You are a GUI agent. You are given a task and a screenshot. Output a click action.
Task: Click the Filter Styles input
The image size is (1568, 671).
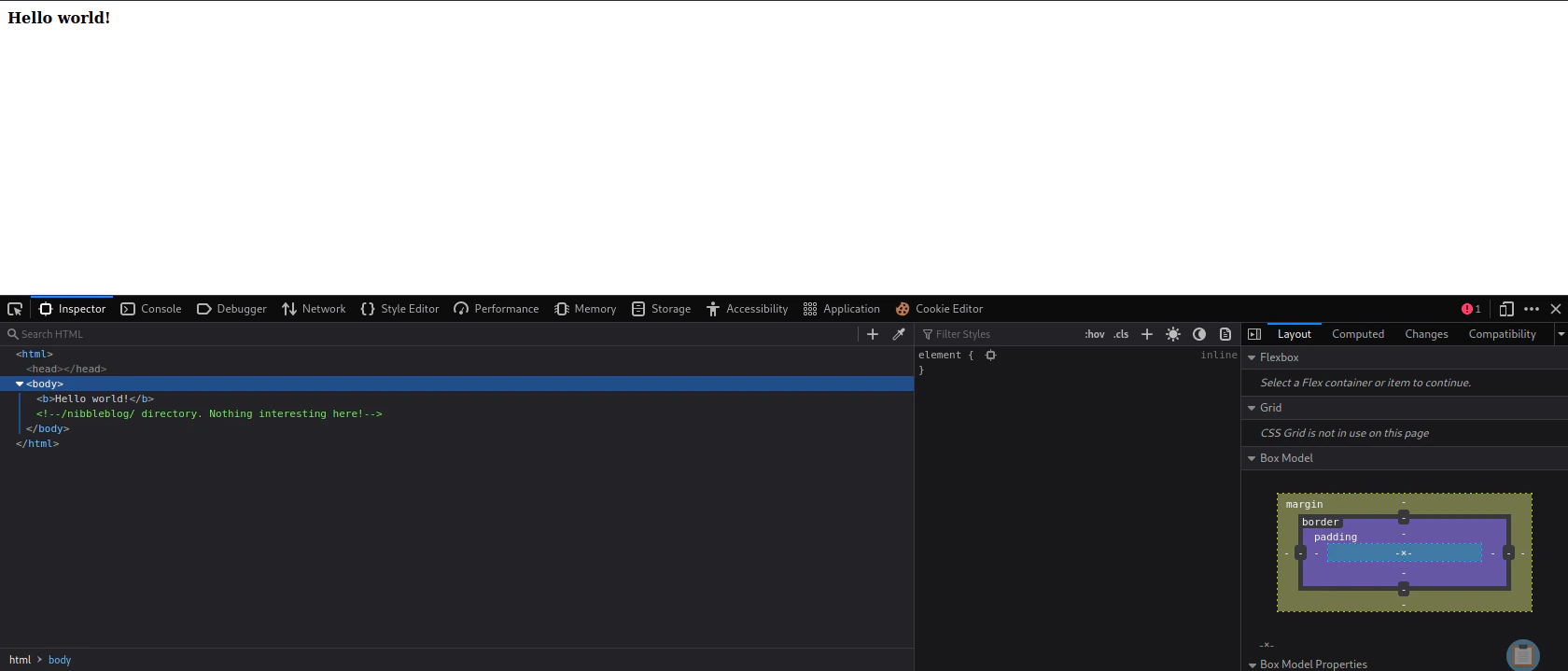tap(999, 334)
